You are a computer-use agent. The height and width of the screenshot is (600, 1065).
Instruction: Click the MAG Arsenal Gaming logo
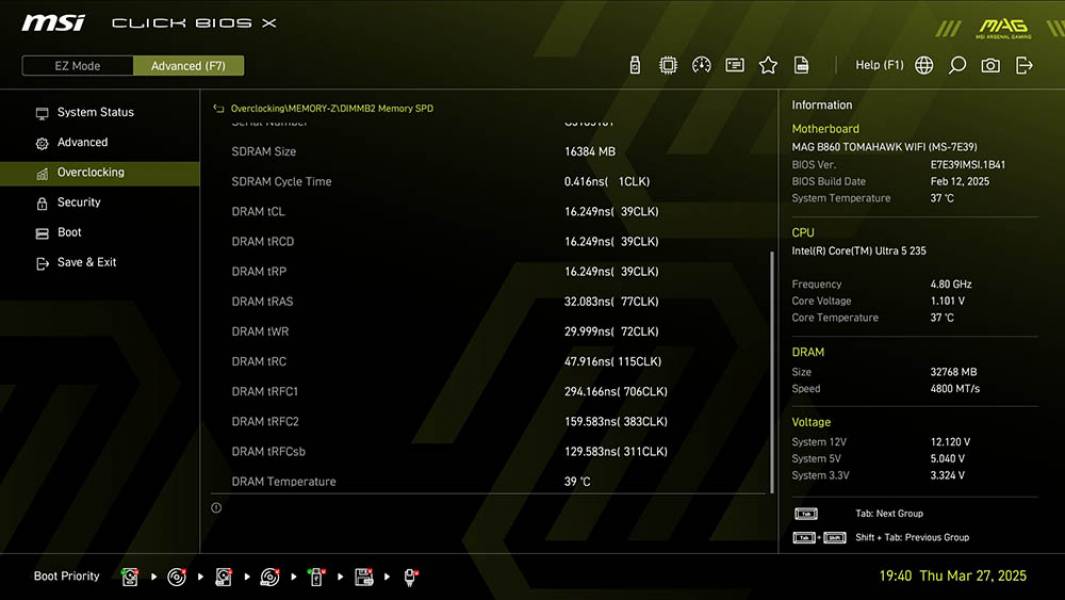1003,28
